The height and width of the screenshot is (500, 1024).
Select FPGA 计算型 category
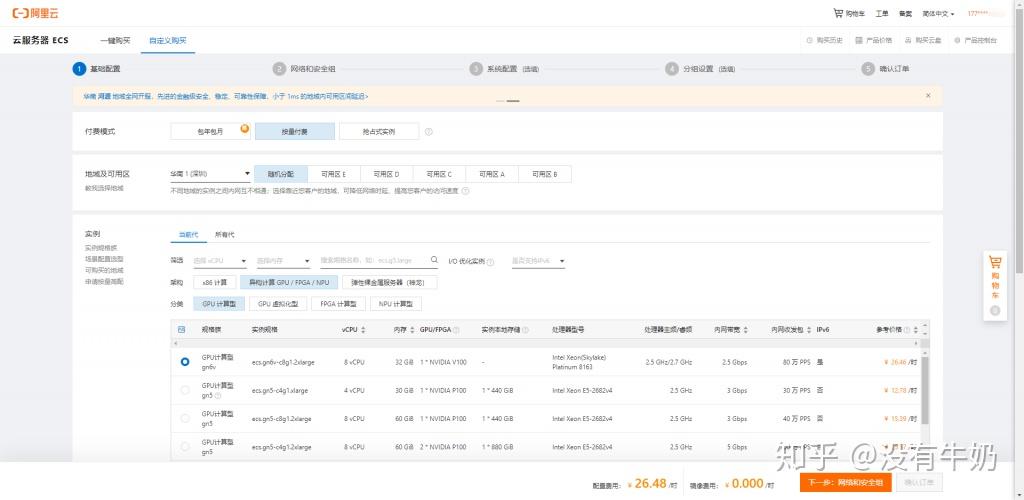[338, 304]
